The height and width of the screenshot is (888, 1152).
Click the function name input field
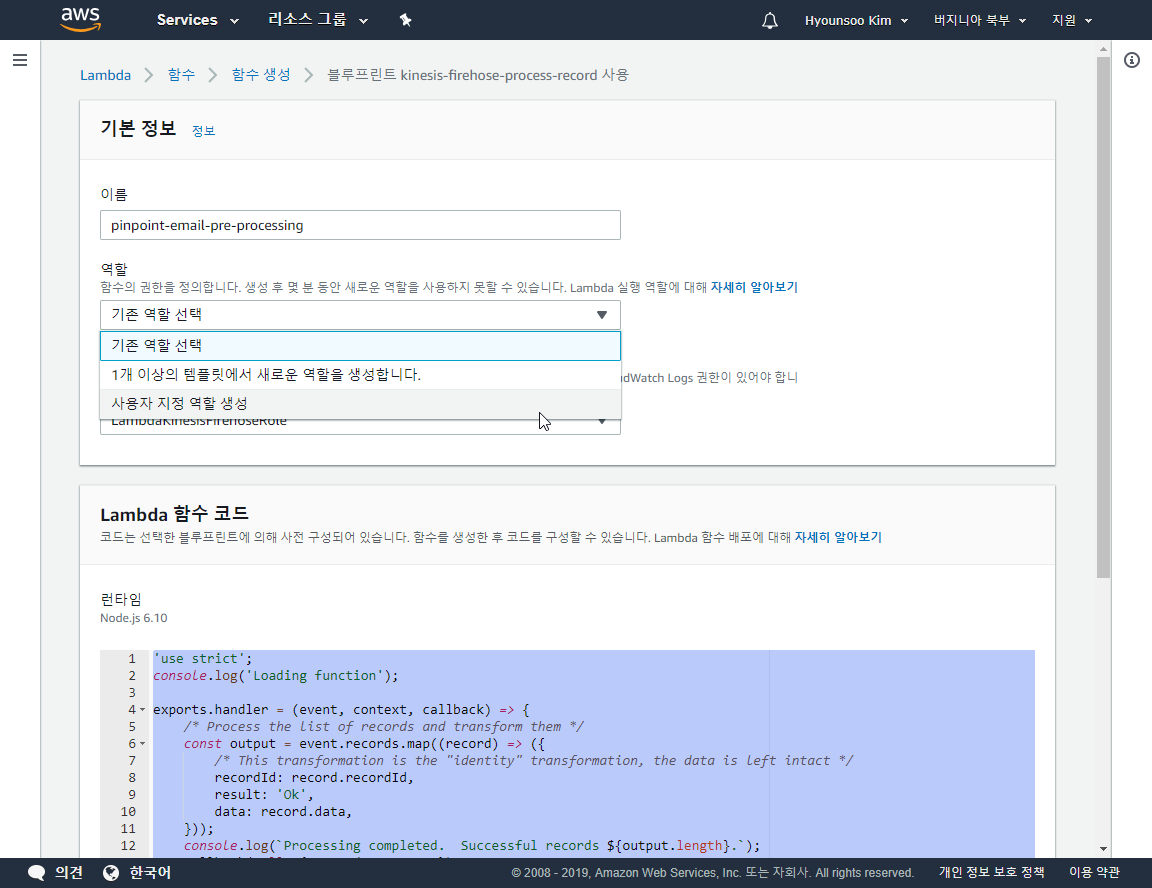(360, 225)
